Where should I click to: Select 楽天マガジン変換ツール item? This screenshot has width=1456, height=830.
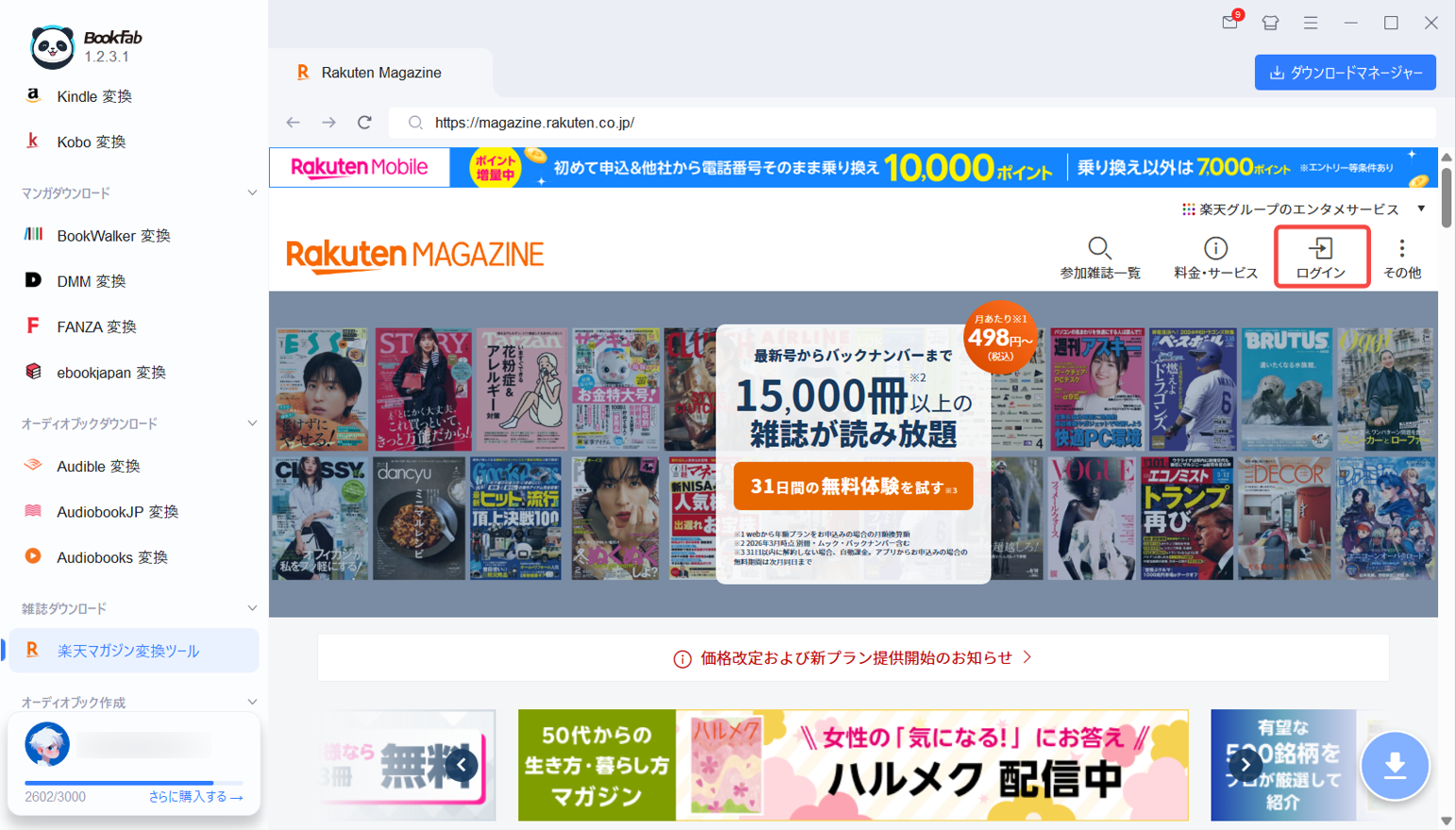click(133, 651)
